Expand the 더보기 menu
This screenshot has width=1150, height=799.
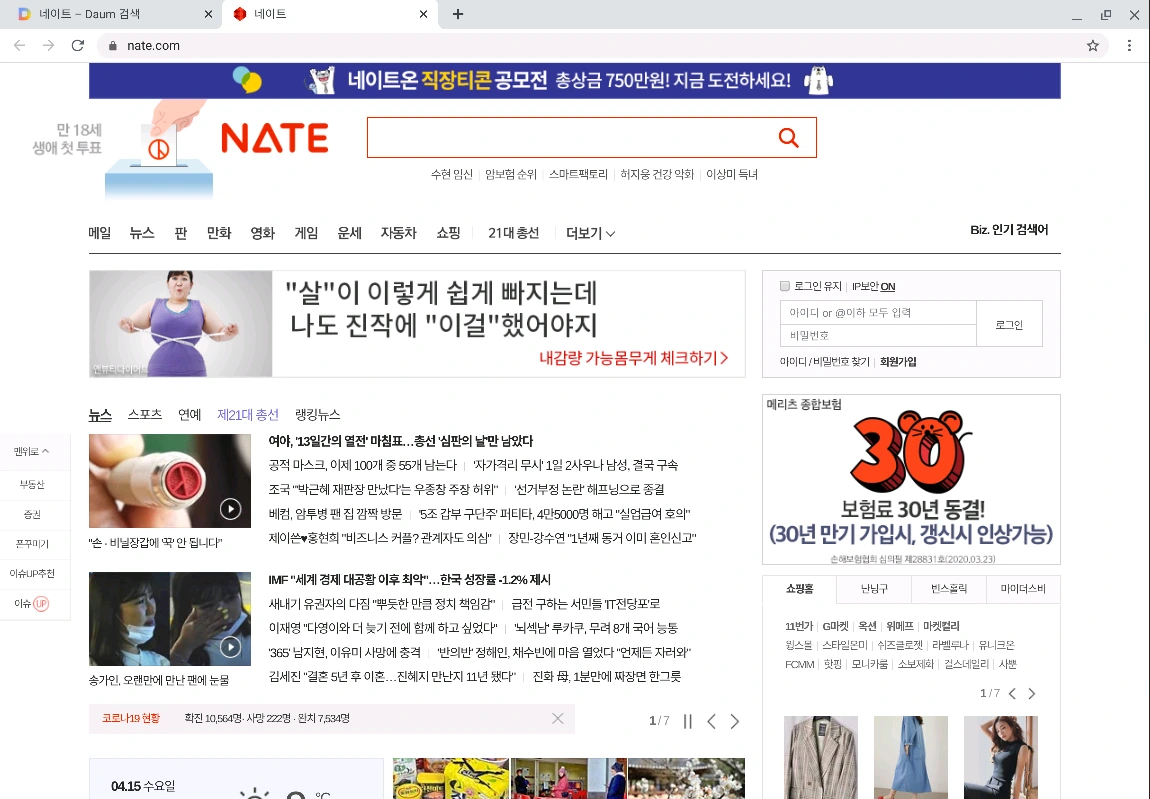pos(590,233)
